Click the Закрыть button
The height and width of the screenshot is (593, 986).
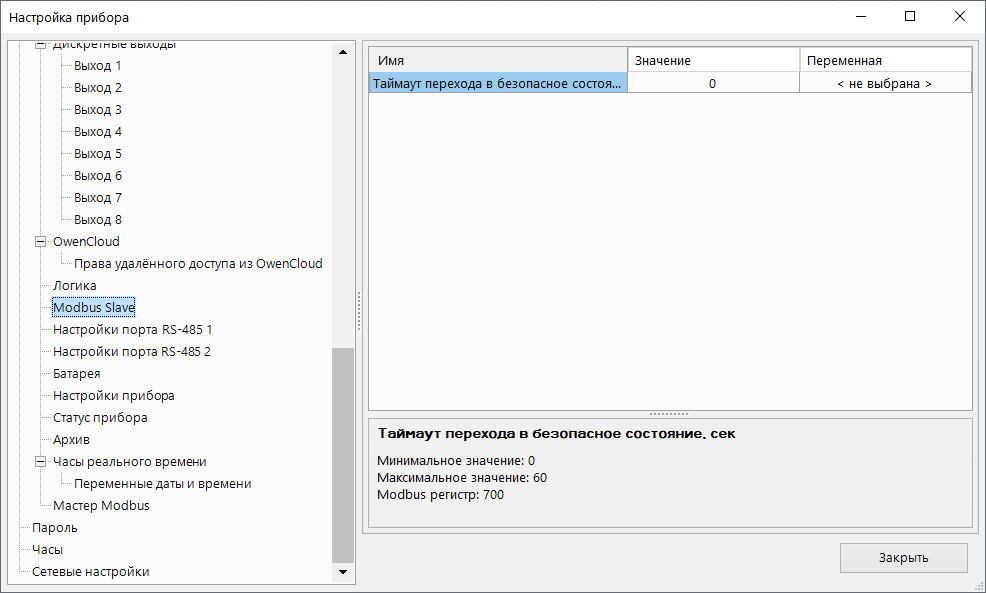[903, 558]
